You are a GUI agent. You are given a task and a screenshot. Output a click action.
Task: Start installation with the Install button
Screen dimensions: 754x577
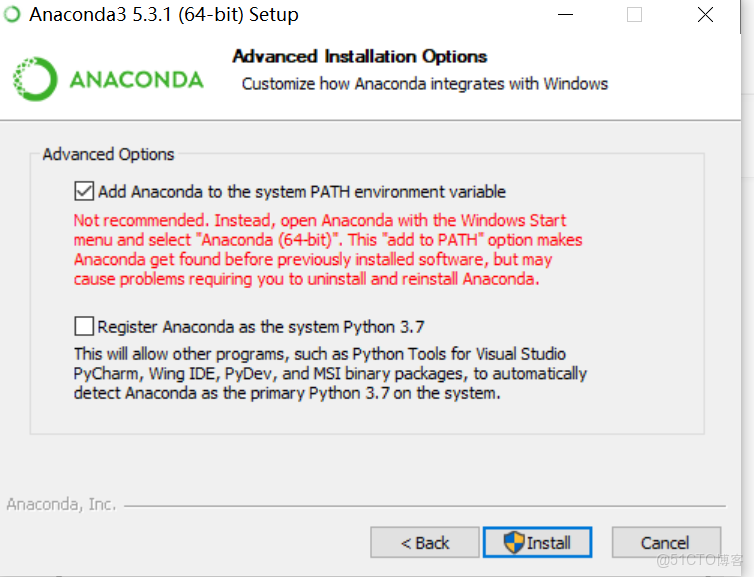click(538, 543)
